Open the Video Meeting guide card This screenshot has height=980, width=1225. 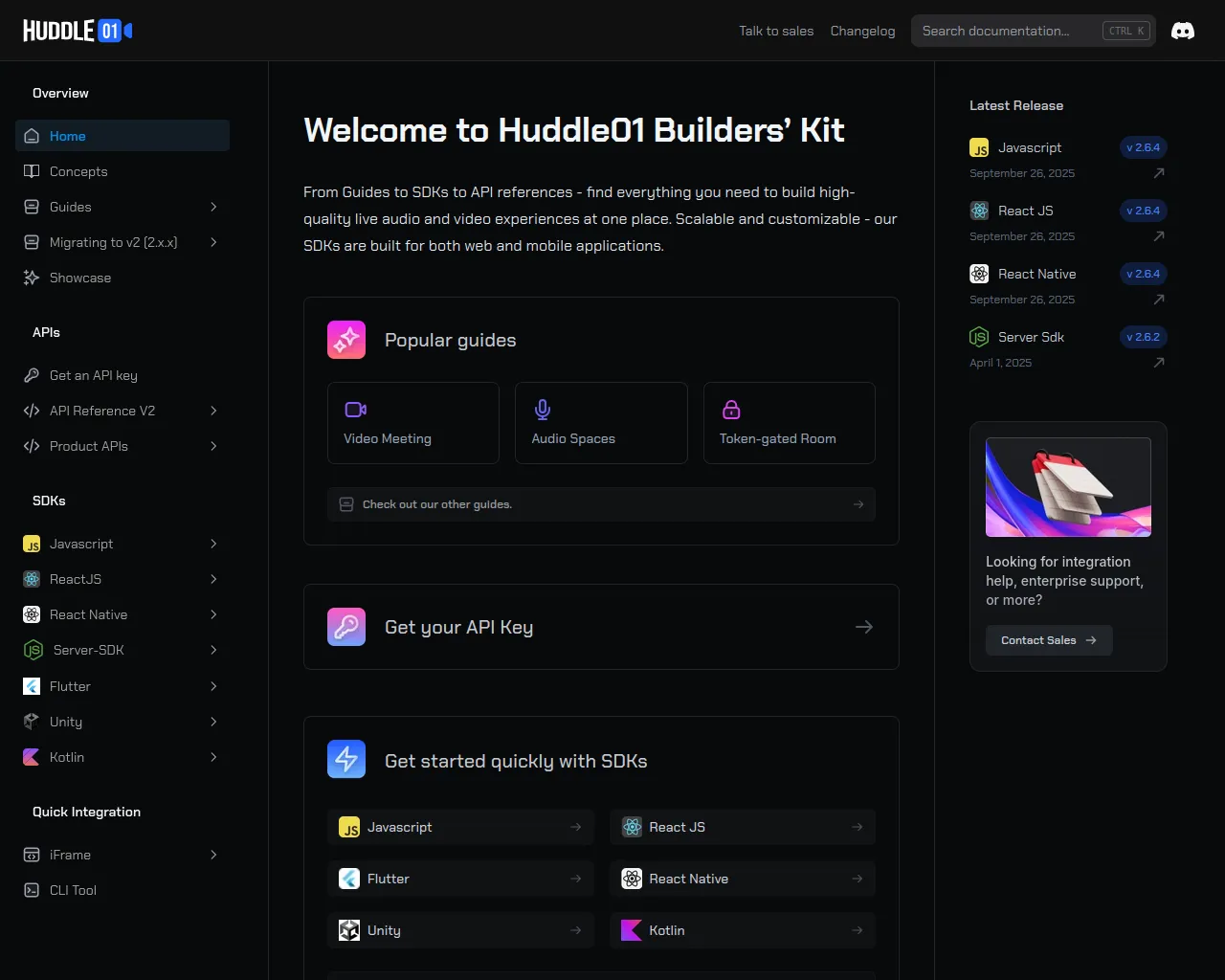pyautogui.click(x=413, y=423)
